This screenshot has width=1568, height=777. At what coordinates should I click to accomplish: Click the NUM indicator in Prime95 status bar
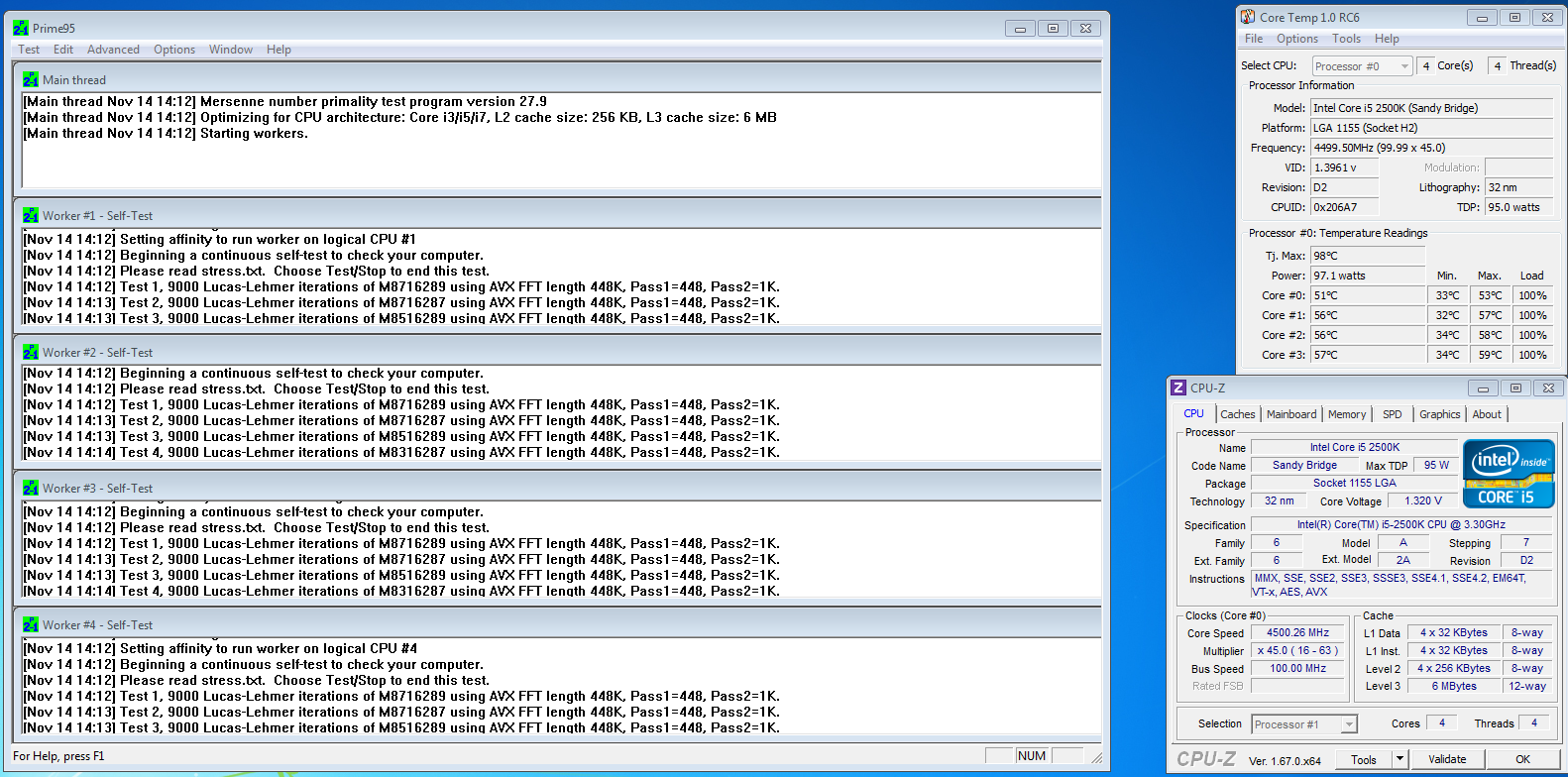(x=1032, y=756)
